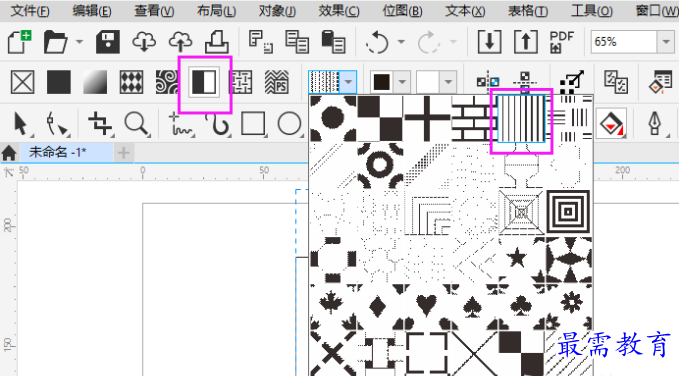Viewport: 679px width, 376px height.
Task: Open the 文件 menu
Action: tap(30, 10)
